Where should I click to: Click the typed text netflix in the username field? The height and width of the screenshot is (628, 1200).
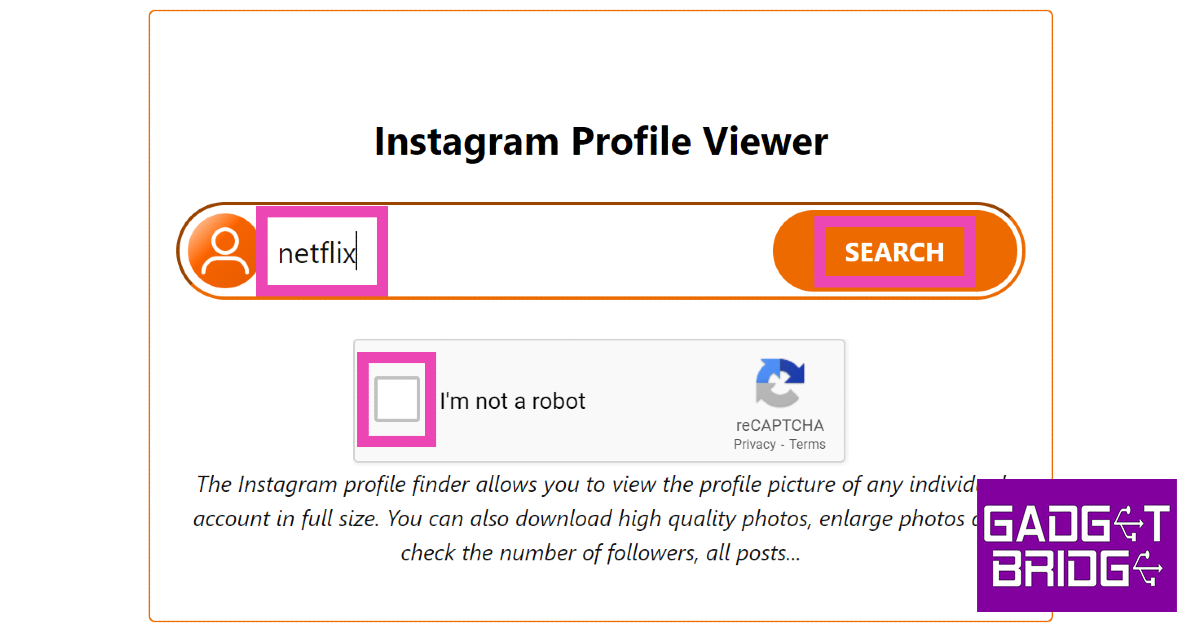click(316, 253)
